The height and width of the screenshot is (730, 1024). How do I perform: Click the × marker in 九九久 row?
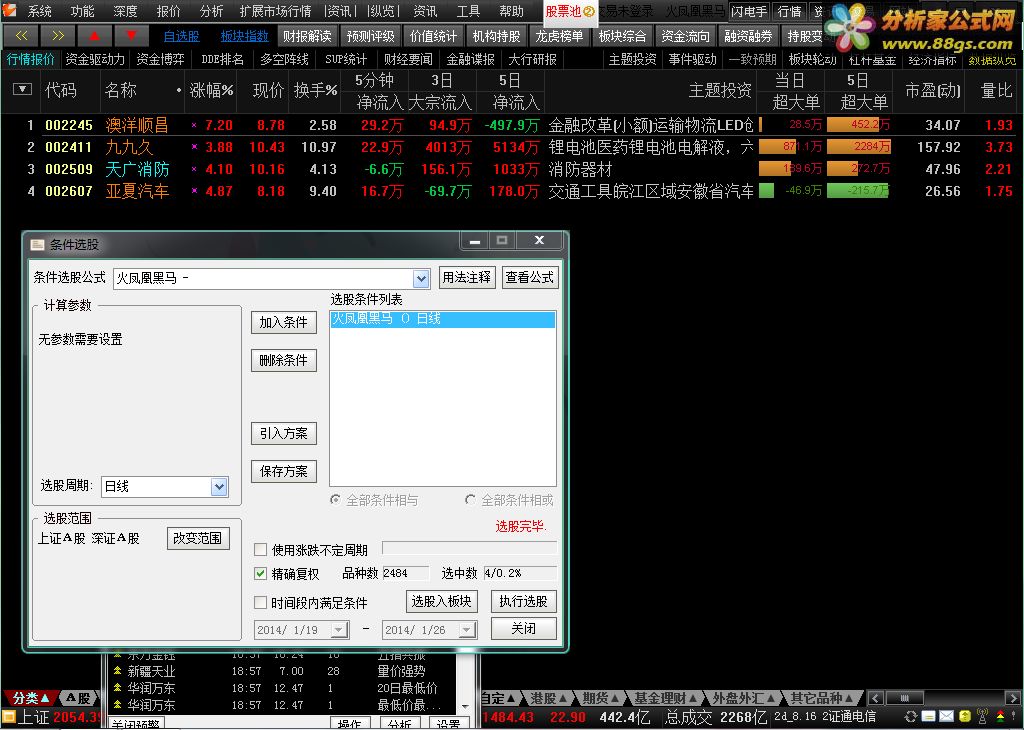coord(194,148)
